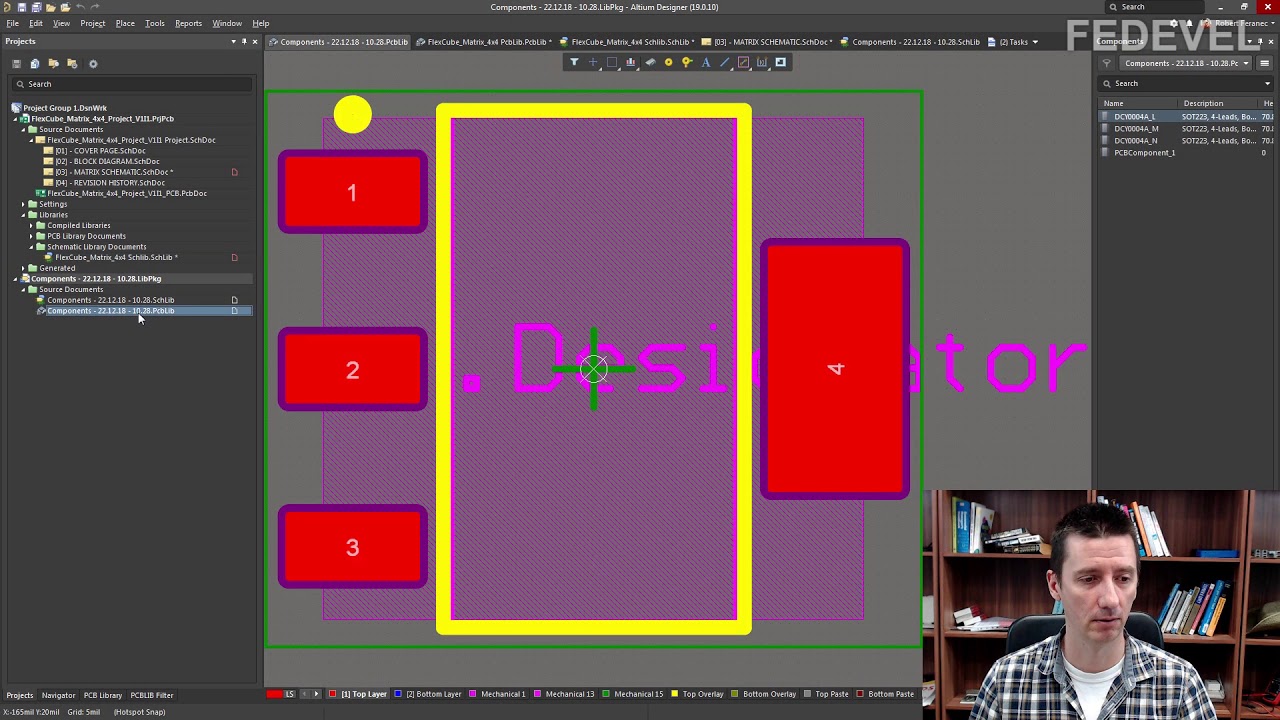1280x720 pixels.
Task: Select the dimension tool
Action: tap(762, 62)
